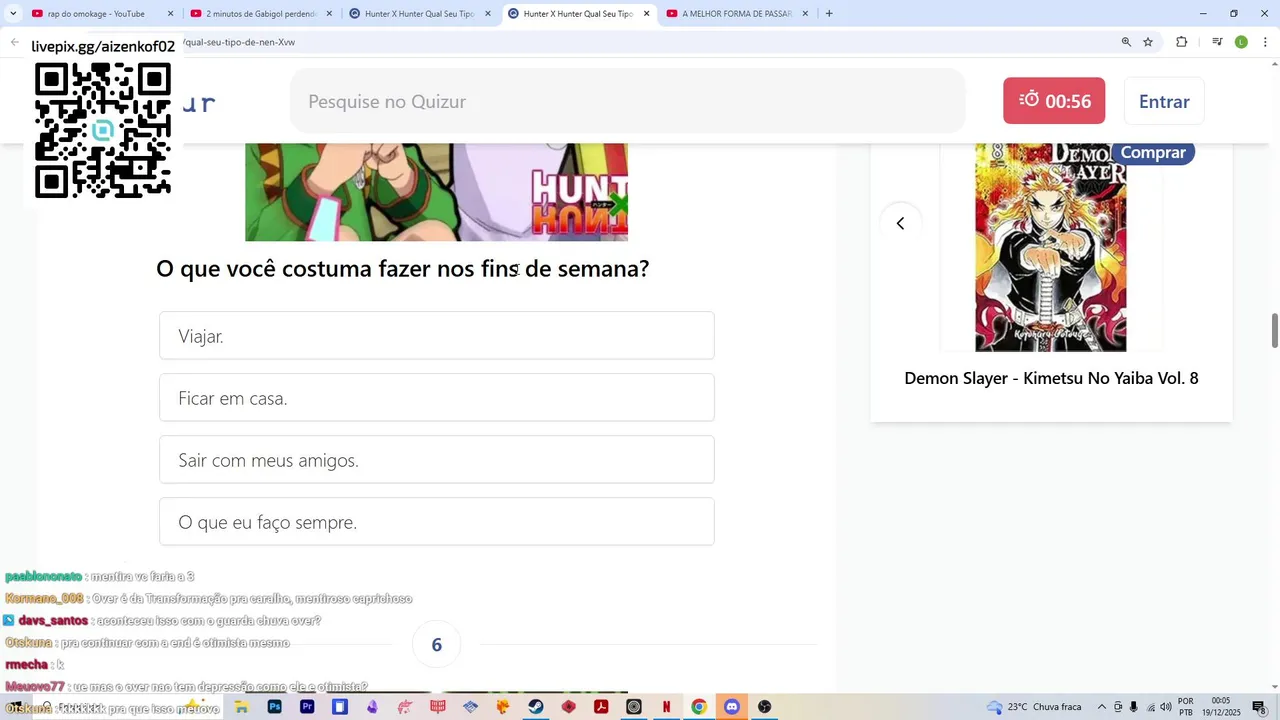
Task: Go to previous product in carousel
Action: [900, 223]
